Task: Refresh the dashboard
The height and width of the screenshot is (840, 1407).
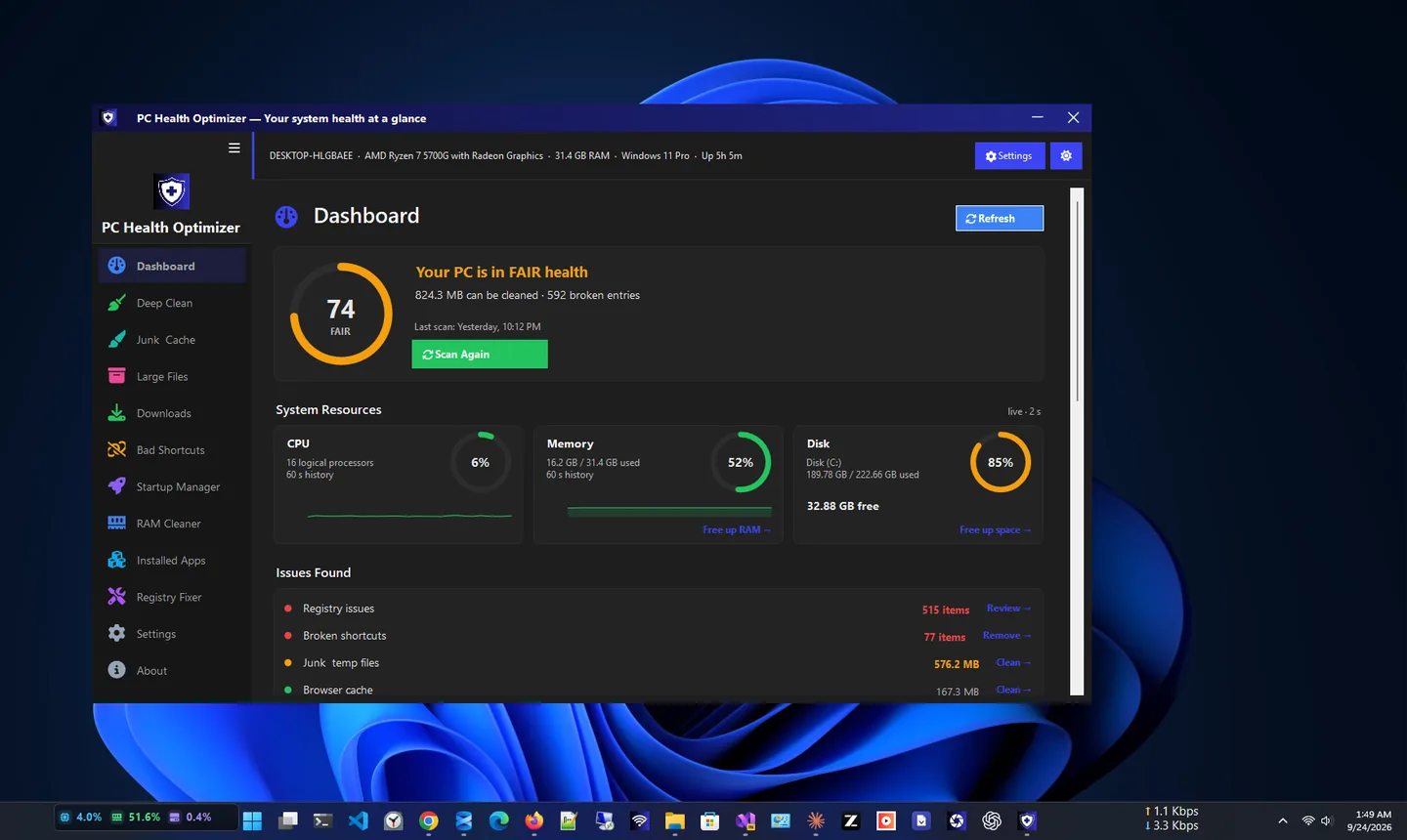Action: (x=1000, y=218)
